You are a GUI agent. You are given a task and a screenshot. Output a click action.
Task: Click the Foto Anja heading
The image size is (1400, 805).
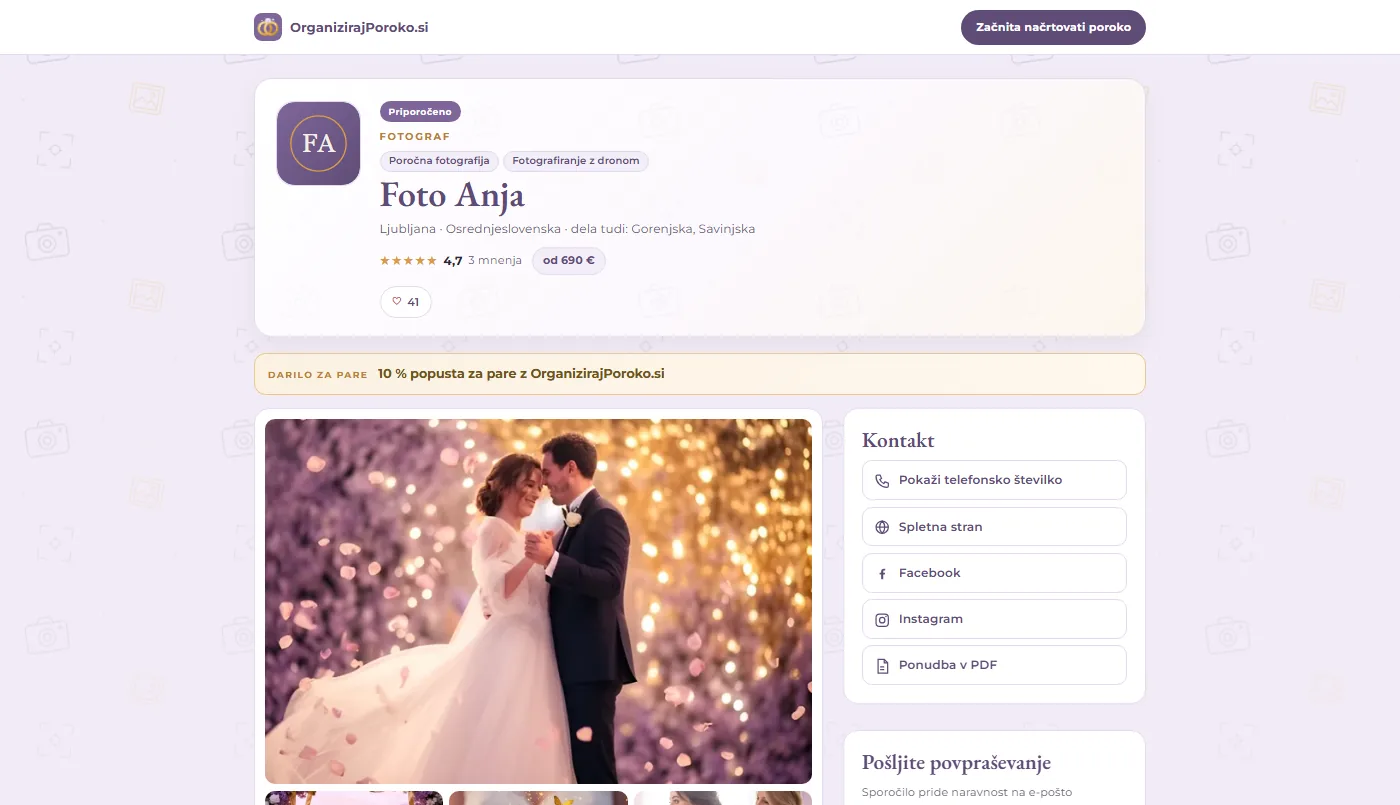click(452, 195)
